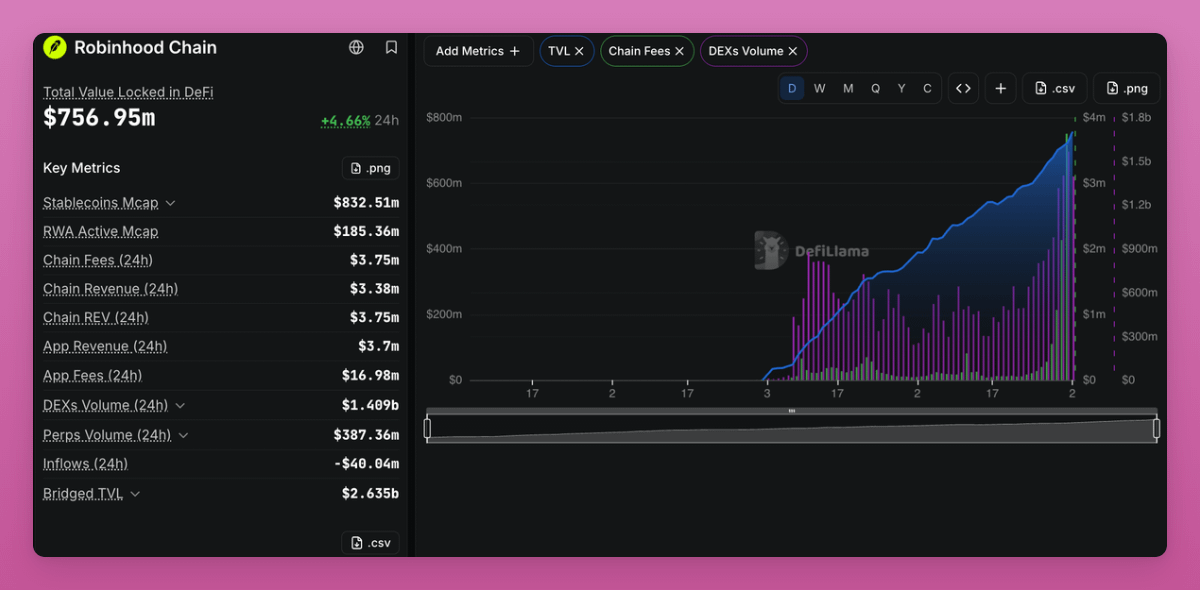Click the +4.66% 24h change value

coord(345,121)
